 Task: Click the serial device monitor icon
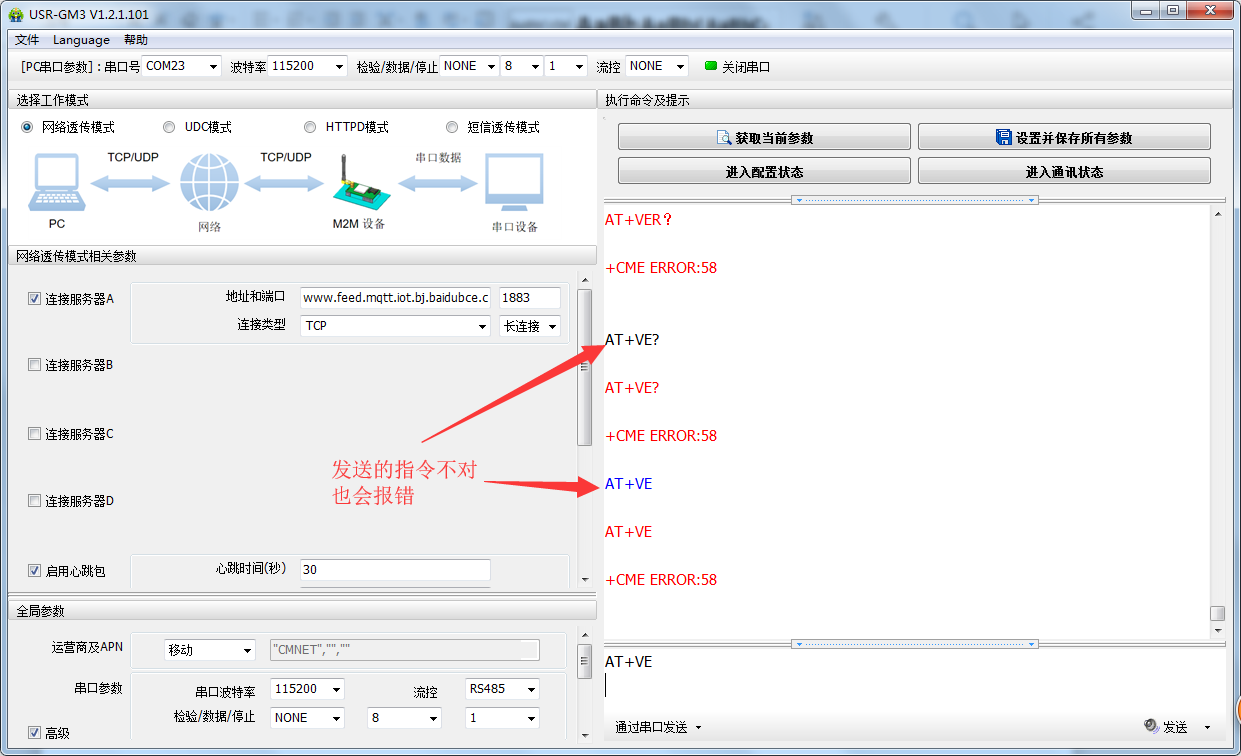coord(513,183)
